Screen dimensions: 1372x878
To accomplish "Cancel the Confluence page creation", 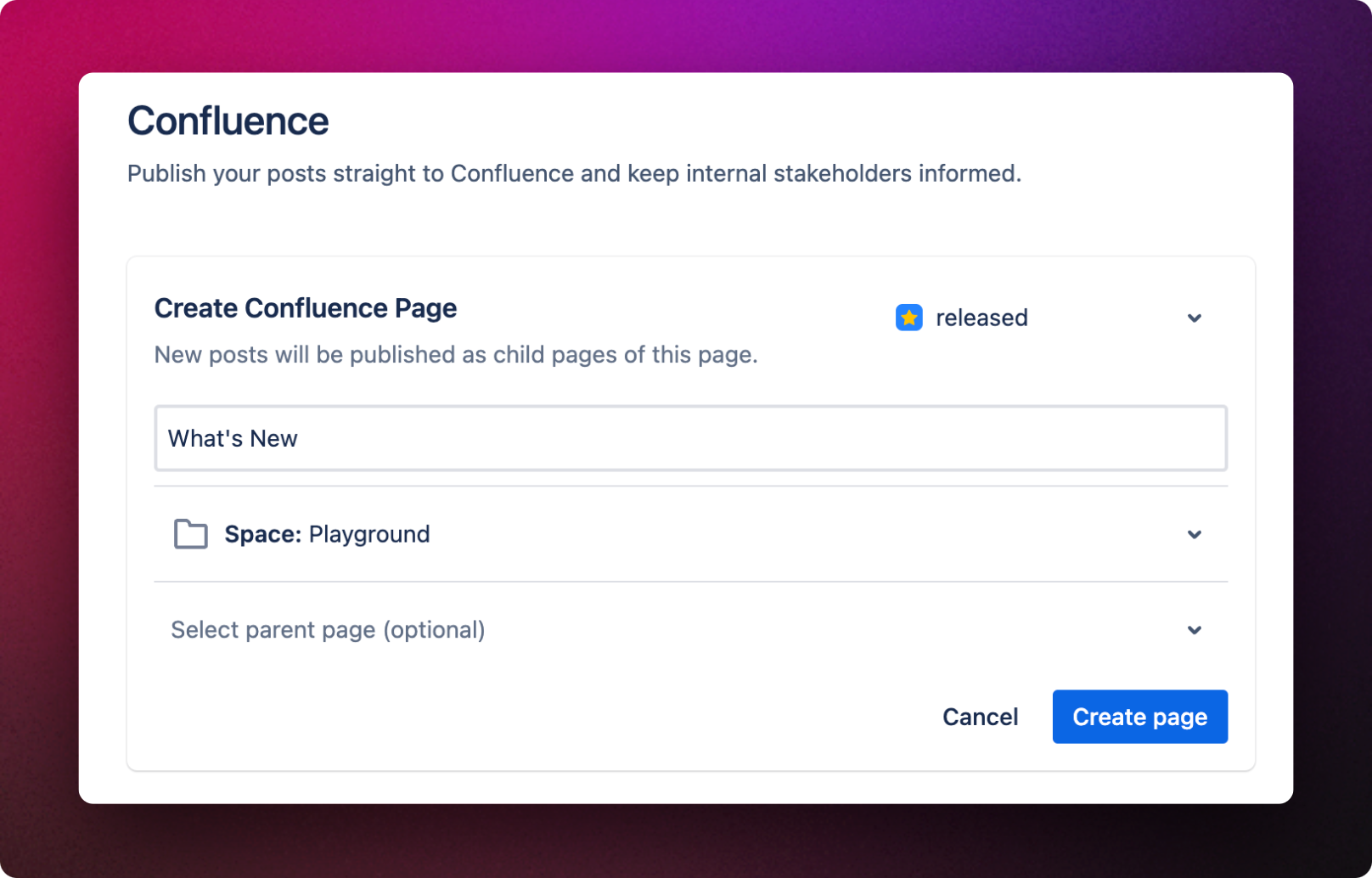I will point(980,717).
